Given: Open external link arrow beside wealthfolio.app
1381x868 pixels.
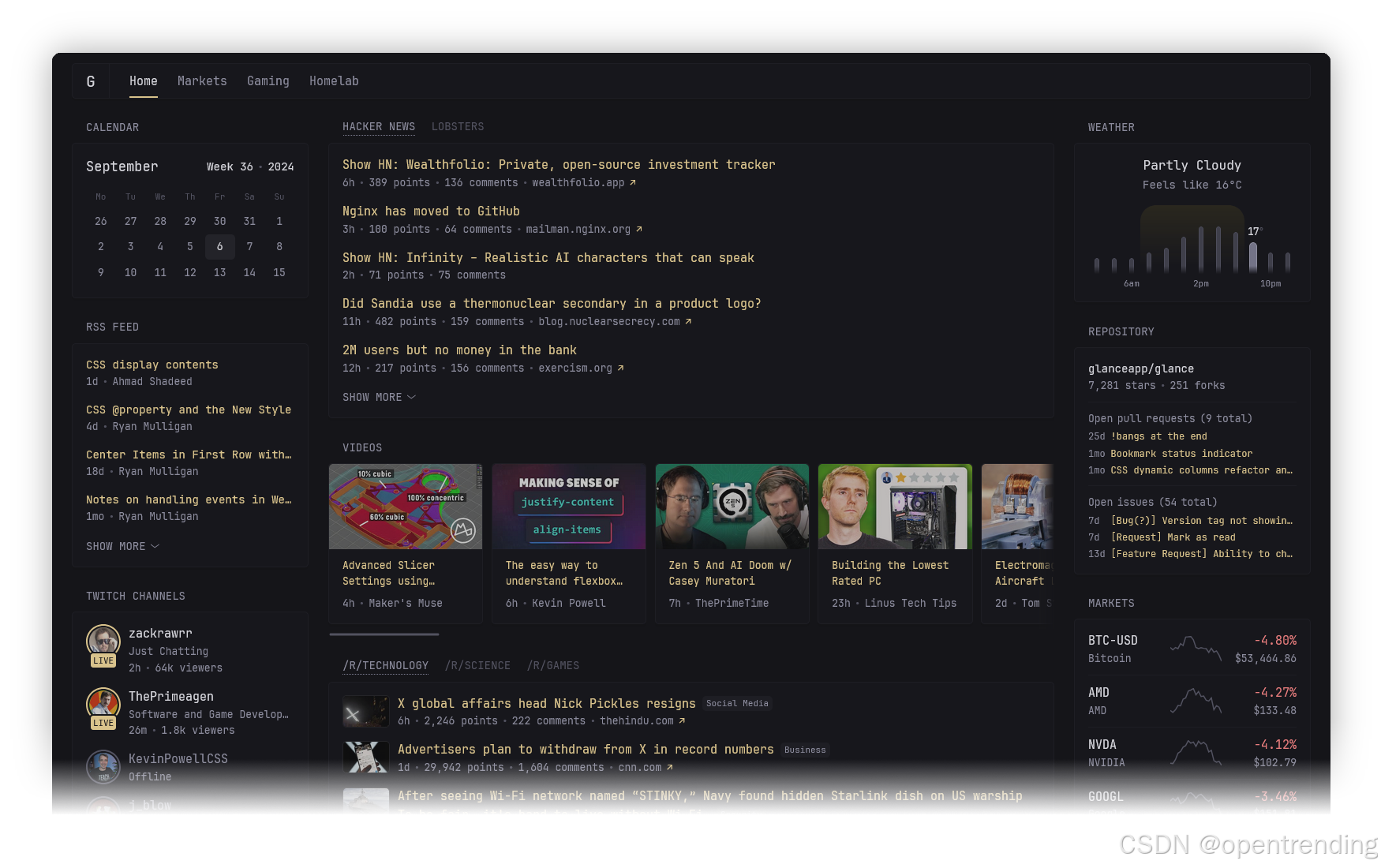Looking at the screenshot, I should click(x=633, y=183).
